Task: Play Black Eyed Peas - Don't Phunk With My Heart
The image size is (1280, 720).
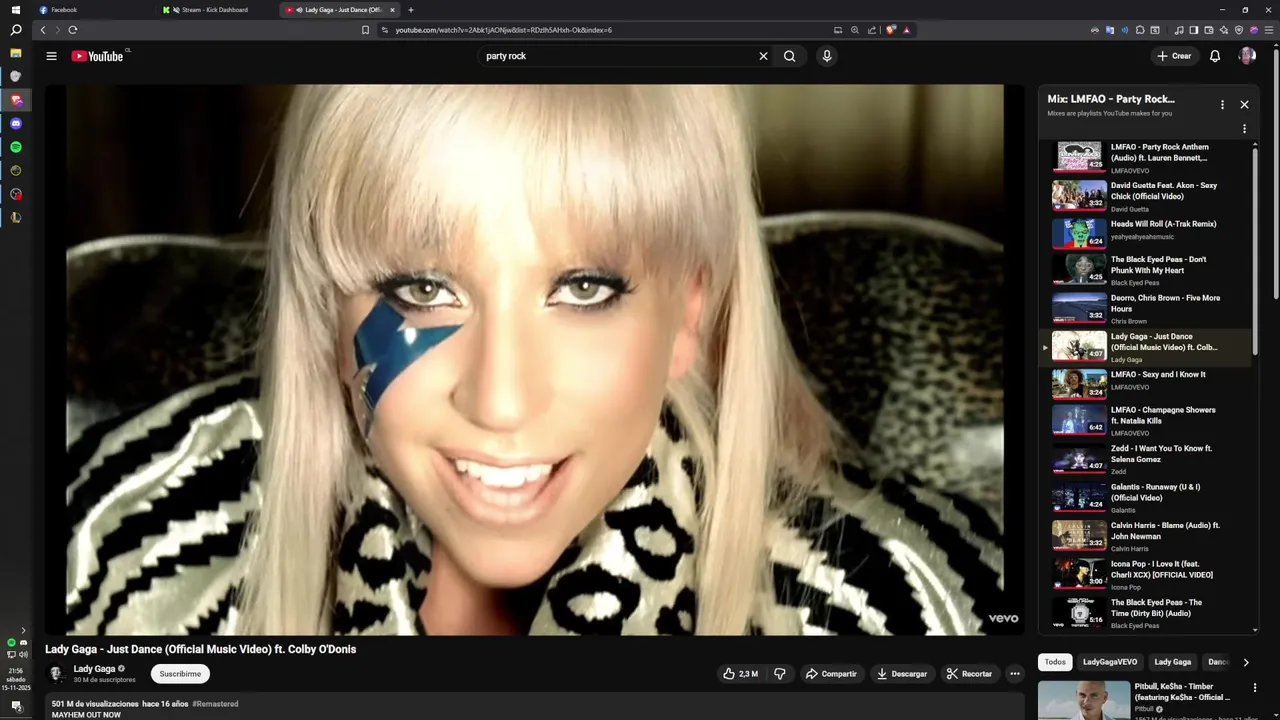Action: click(x=1145, y=271)
